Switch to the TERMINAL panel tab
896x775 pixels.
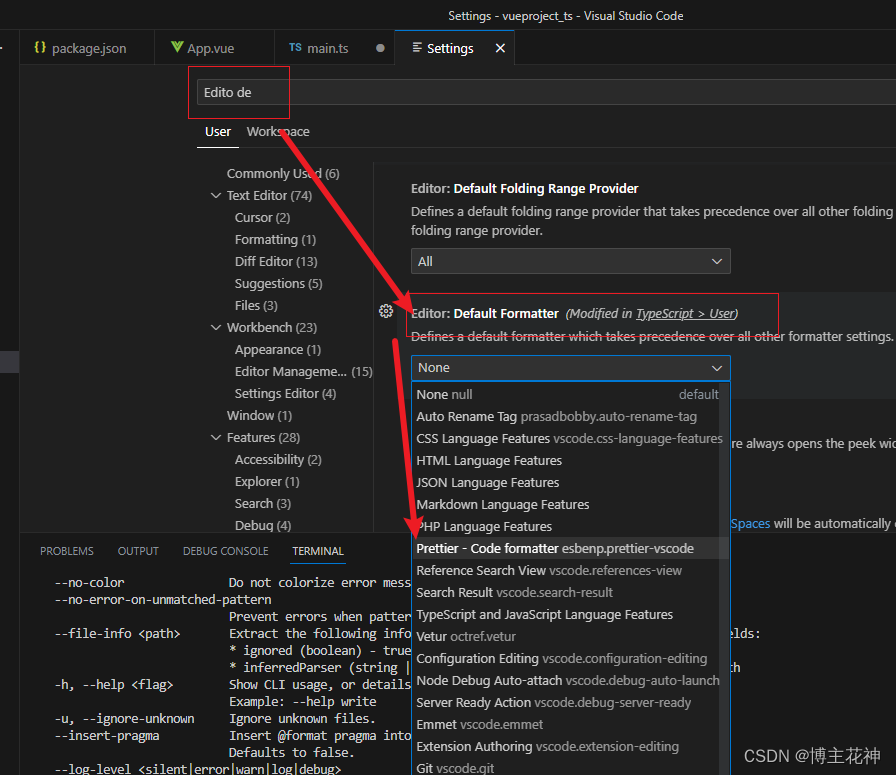(x=318, y=551)
